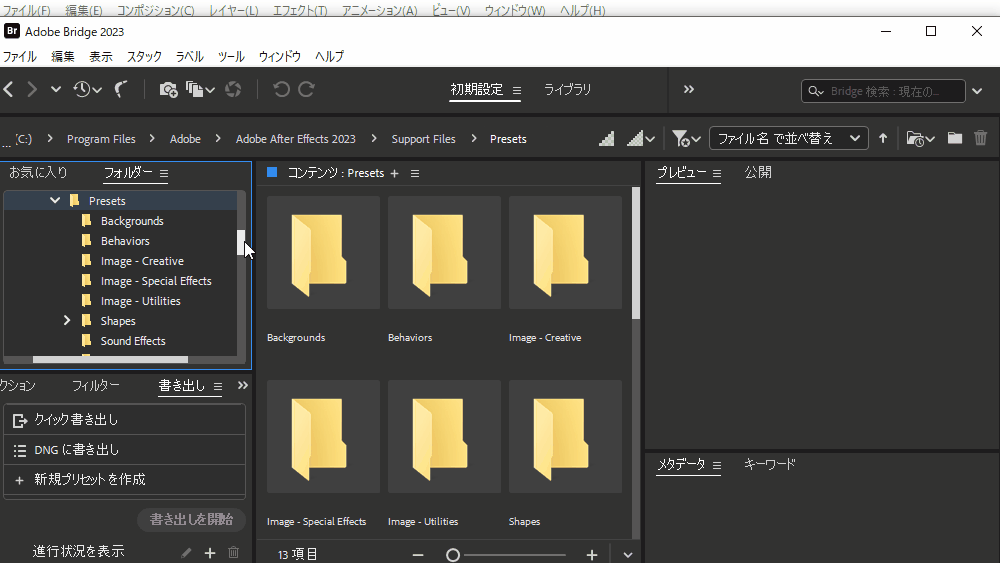Select Image - Utilities tree folder
This screenshot has height=563, width=1000.
[140, 301]
